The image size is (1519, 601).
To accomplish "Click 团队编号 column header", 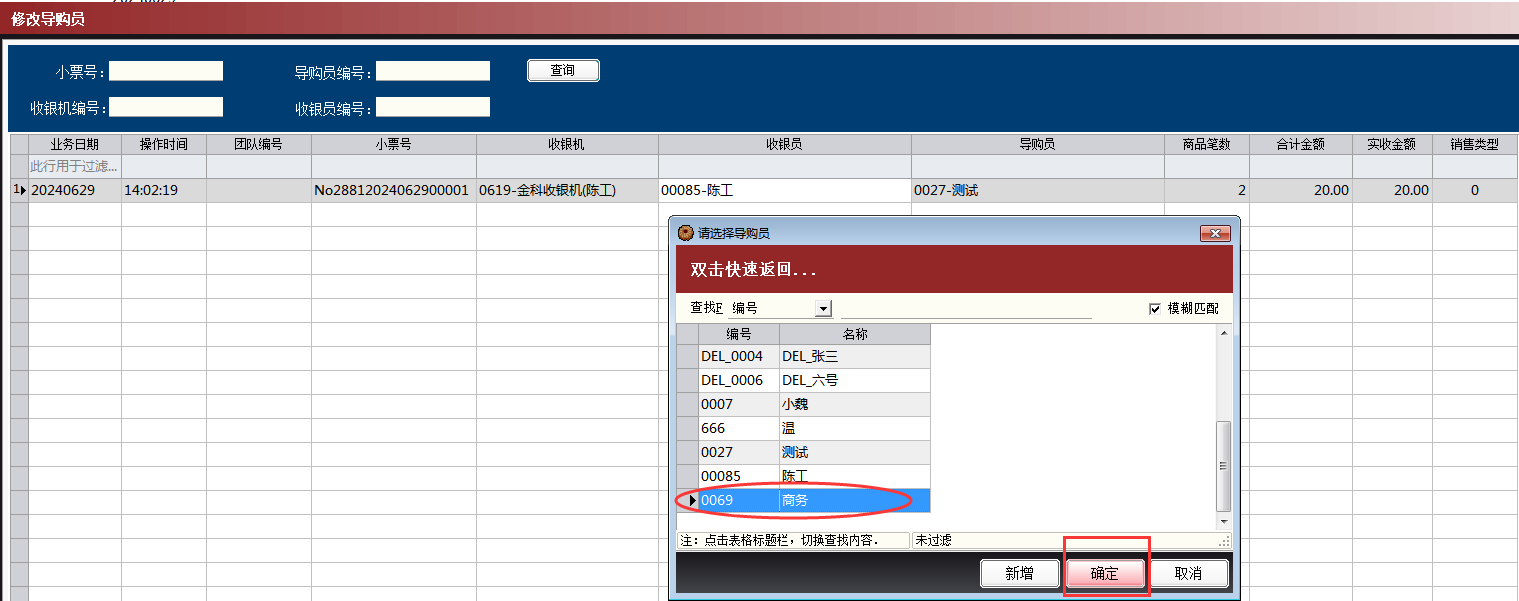I will point(259,144).
